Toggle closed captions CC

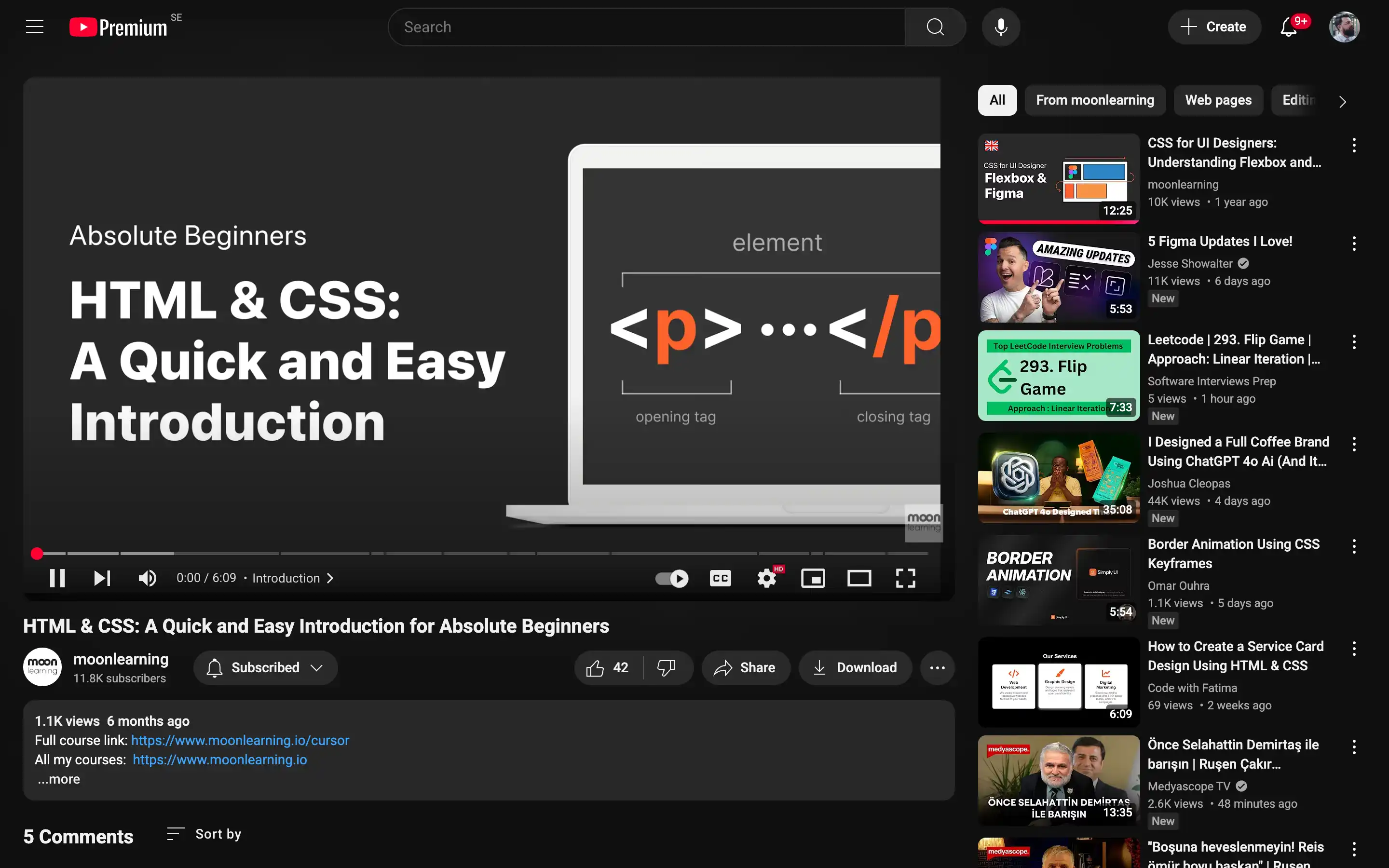721,578
